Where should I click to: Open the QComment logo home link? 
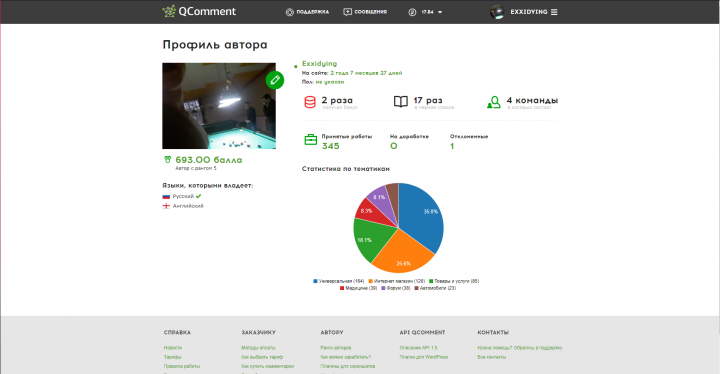(199, 11)
